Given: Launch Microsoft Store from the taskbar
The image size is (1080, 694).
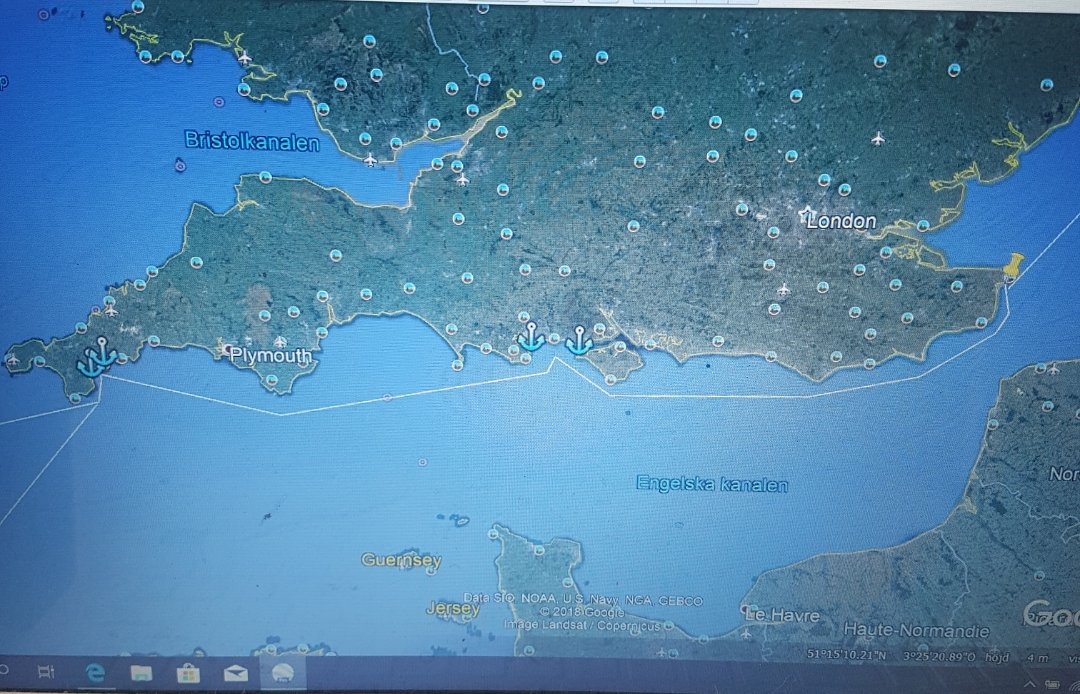Looking at the screenshot, I should point(188,672).
